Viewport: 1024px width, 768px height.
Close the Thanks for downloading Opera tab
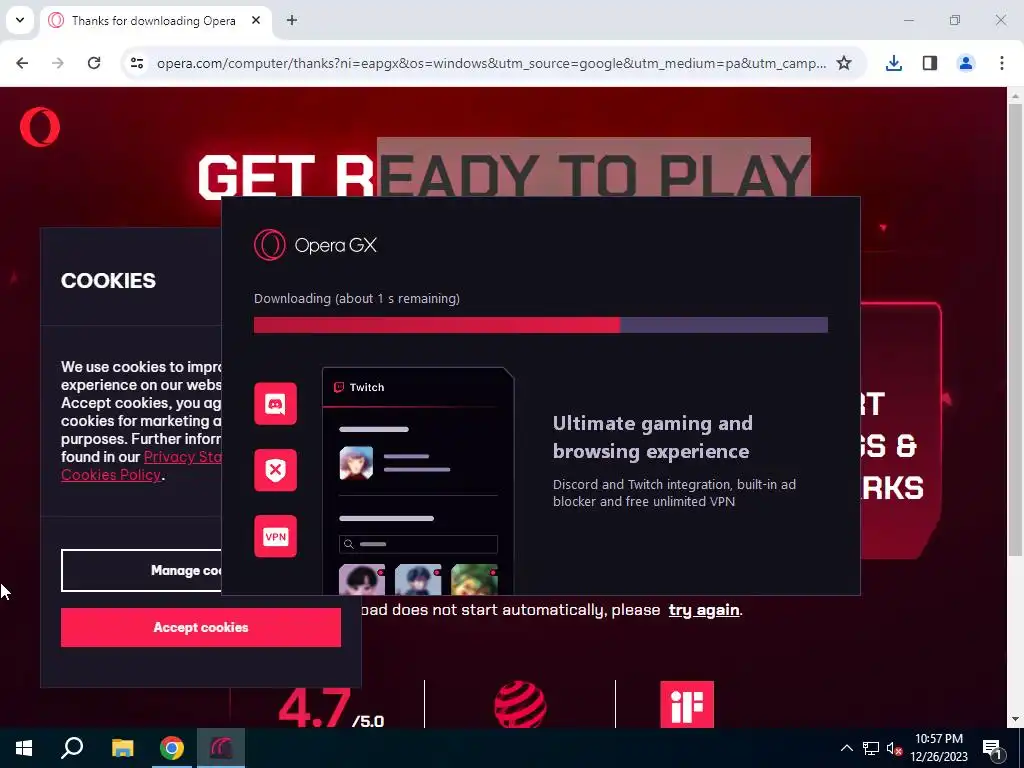tap(256, 20)
